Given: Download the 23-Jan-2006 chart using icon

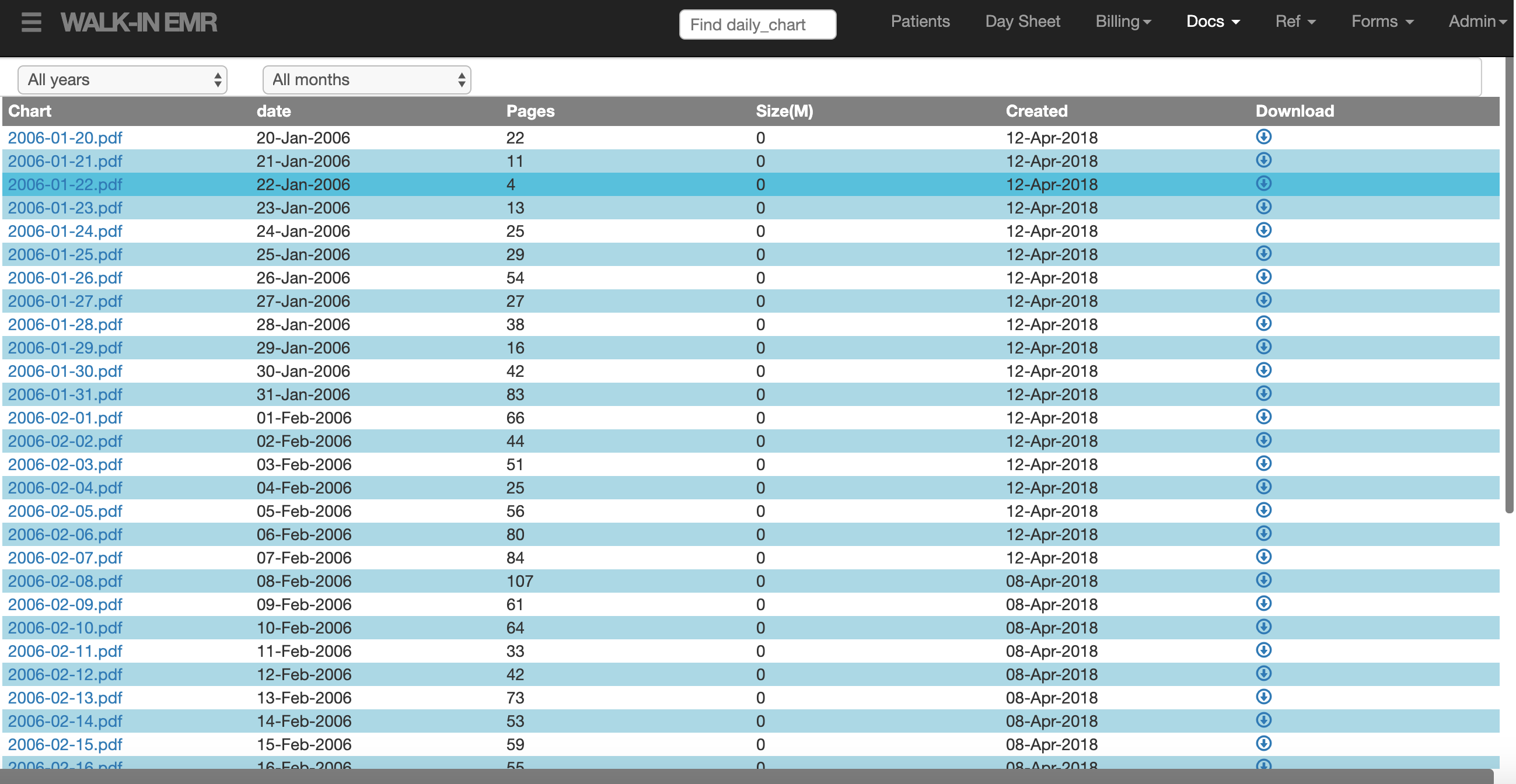Looking at the screenshot, I should tap(1263, 206).
